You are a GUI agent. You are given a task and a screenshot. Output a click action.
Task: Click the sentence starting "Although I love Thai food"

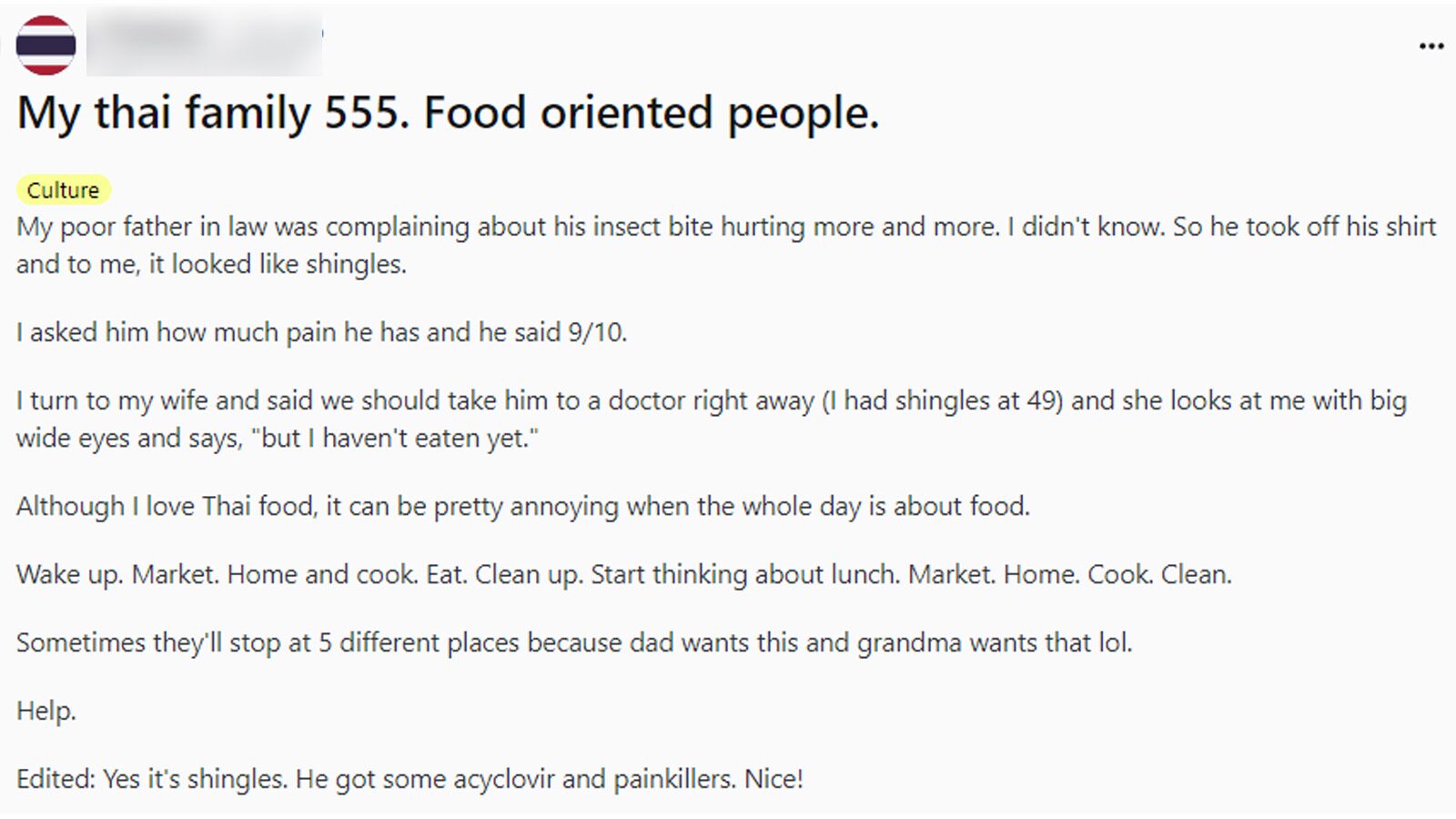point(522,507)
